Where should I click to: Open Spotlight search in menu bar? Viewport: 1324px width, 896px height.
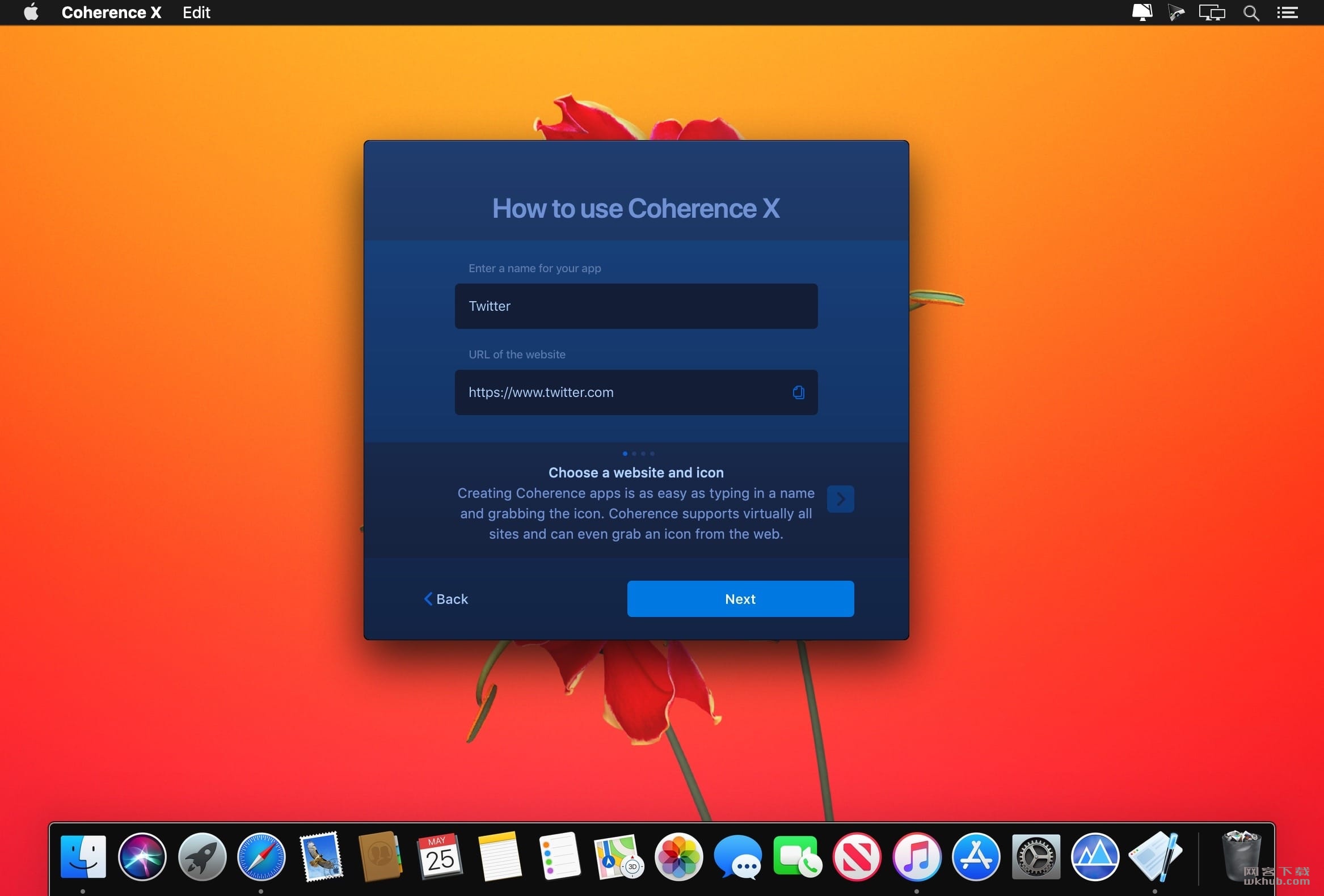pyautogui.click(x=1250, y=12)
